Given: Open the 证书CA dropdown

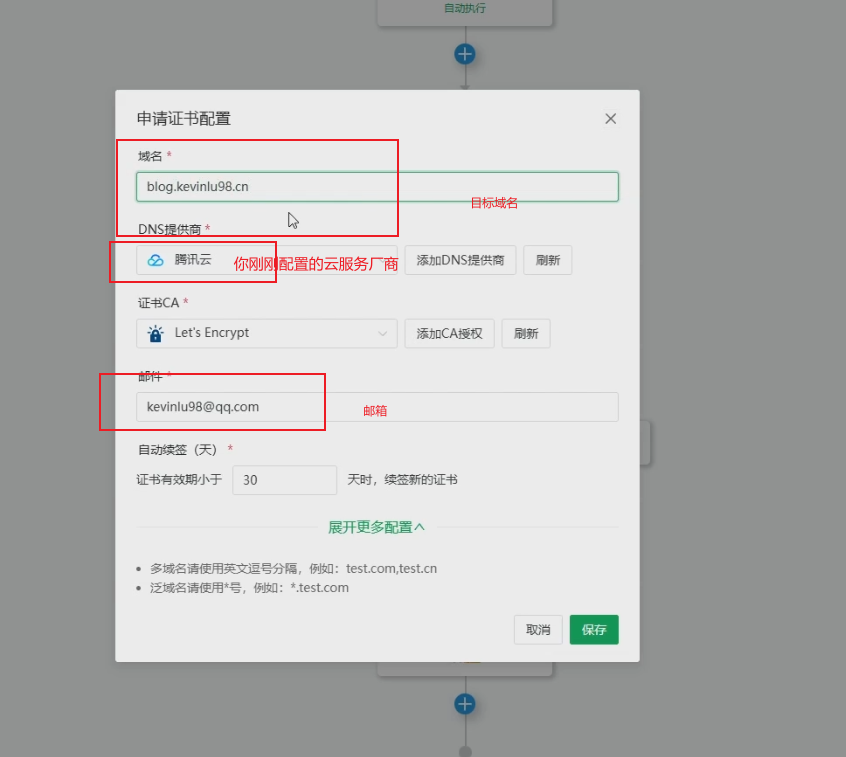Looking at the screenshot, I should pyautogui.click(x=266, y=333).
